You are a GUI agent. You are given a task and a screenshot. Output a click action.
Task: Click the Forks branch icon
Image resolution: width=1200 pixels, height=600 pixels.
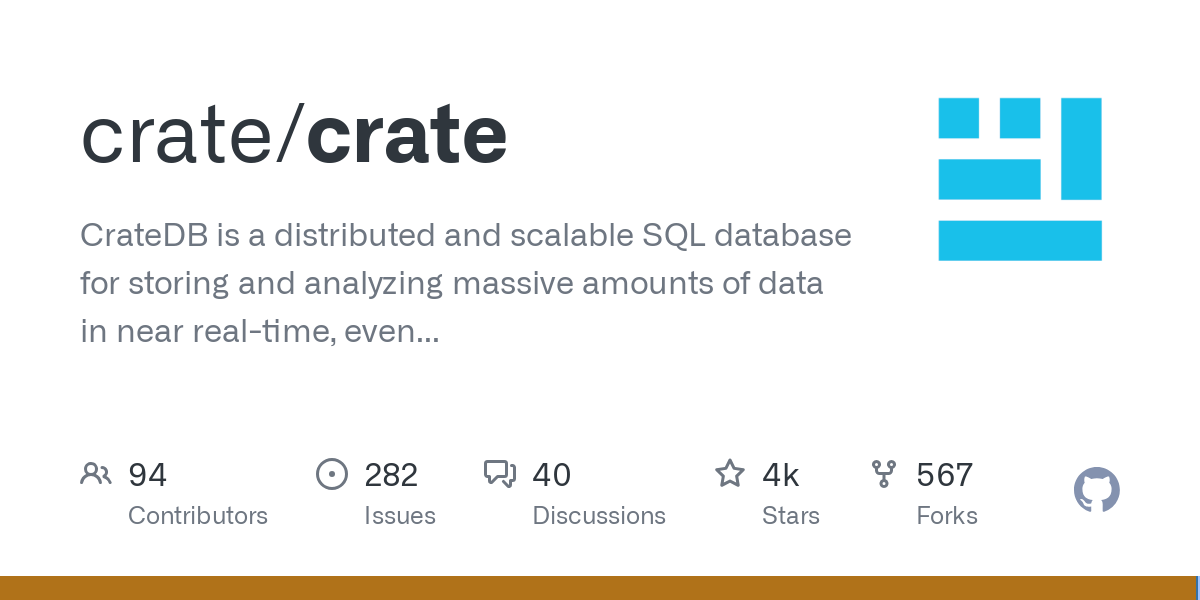click(884, 473)
